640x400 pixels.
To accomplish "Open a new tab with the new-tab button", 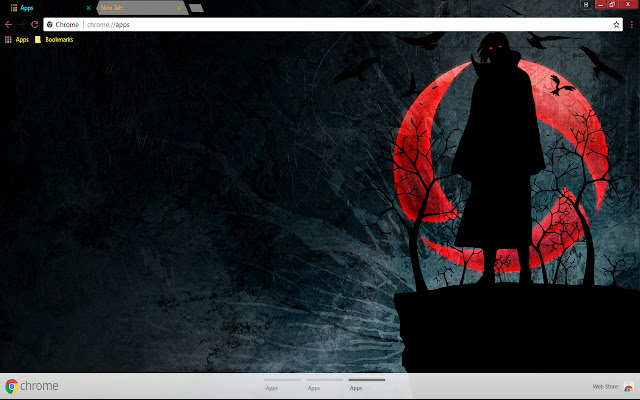I will pyautogui.click(x=196, y=8).
